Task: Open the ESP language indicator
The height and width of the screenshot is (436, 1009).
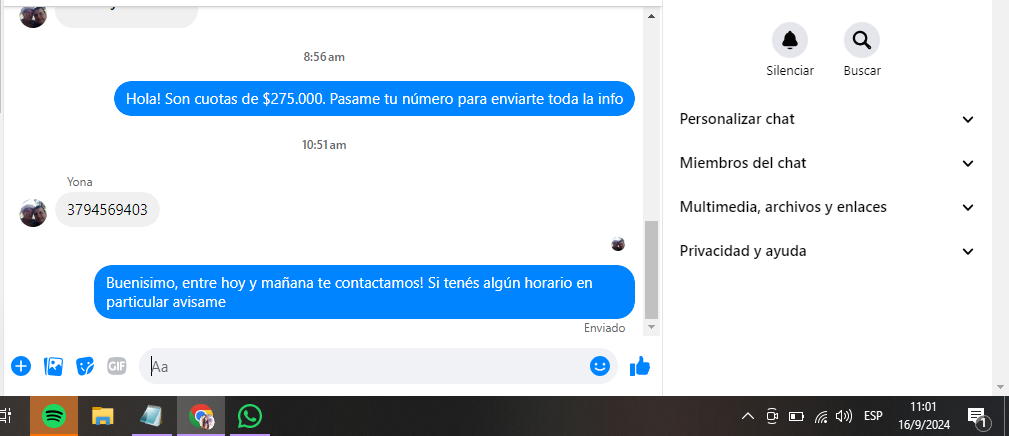Action: (873, 416)
